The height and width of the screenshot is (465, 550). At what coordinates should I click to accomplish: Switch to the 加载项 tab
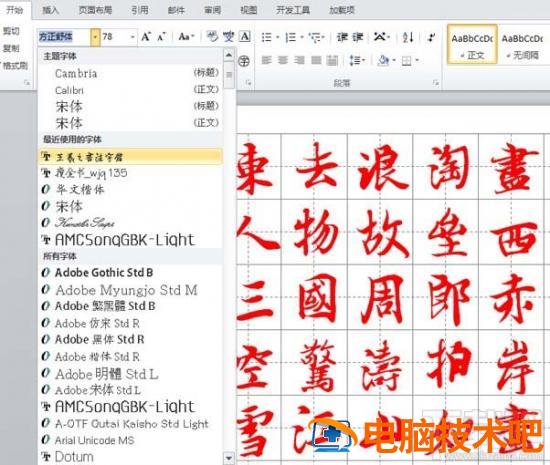click(x=342, y=10)
